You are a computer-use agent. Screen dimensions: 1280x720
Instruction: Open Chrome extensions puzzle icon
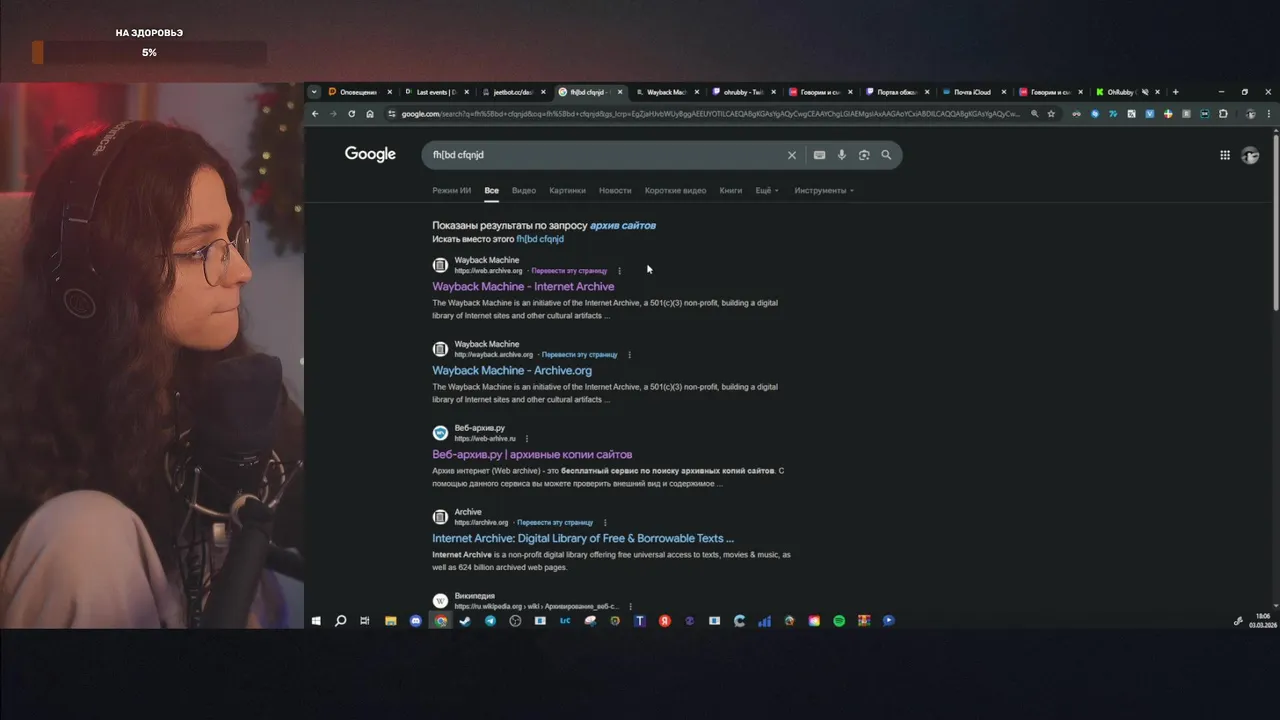coord(1223,114)
